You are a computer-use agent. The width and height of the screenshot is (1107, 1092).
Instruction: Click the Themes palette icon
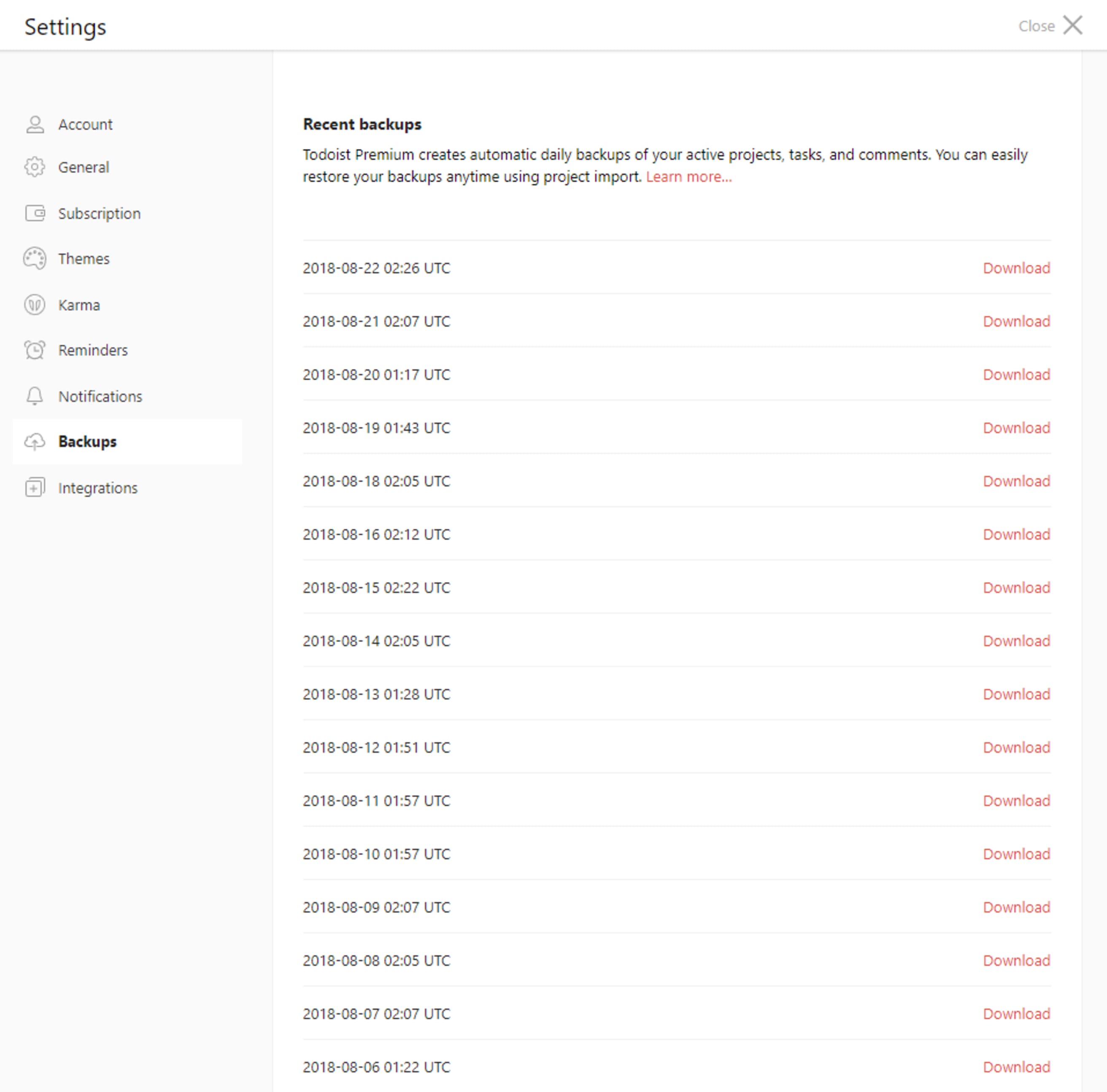click(35, 259)
